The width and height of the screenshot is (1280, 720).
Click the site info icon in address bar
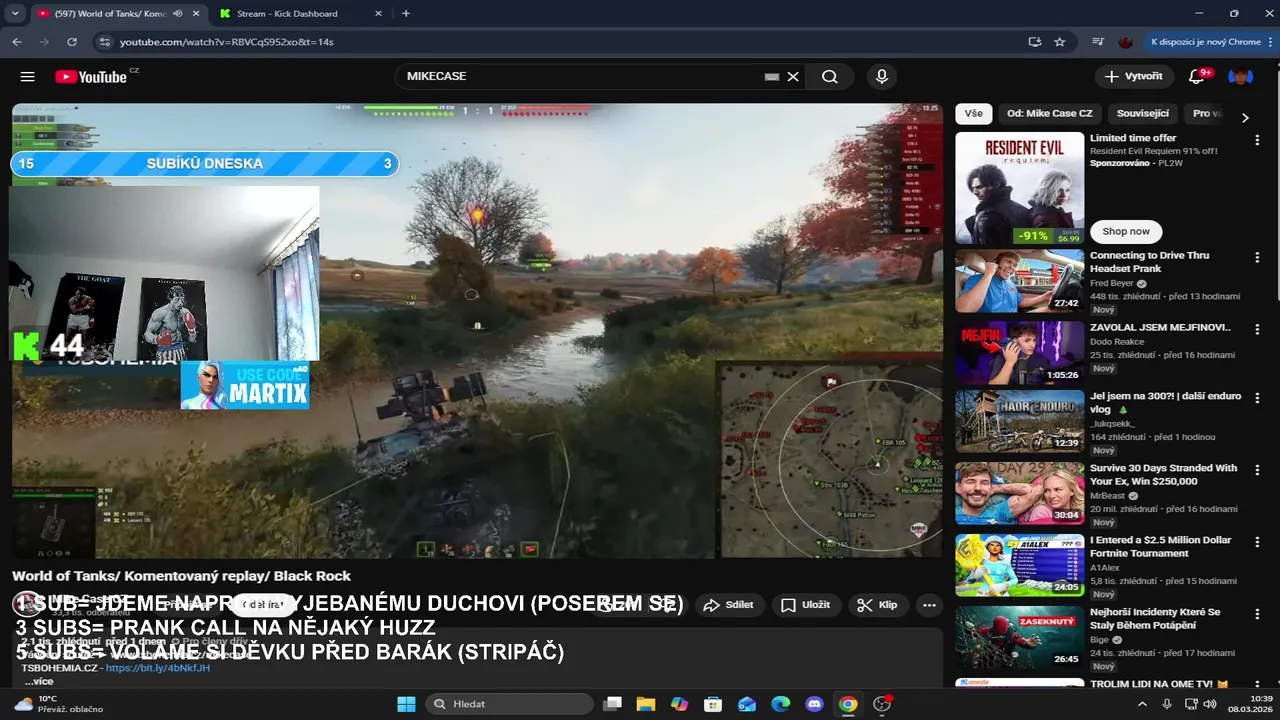103,42
